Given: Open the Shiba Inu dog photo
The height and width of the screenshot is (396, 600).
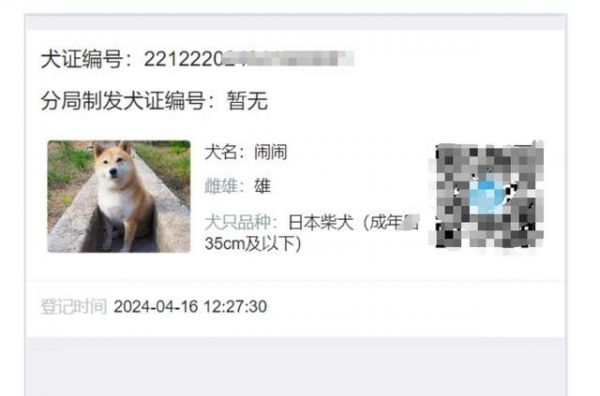Looking at the screenshot, I should [119, 196].
